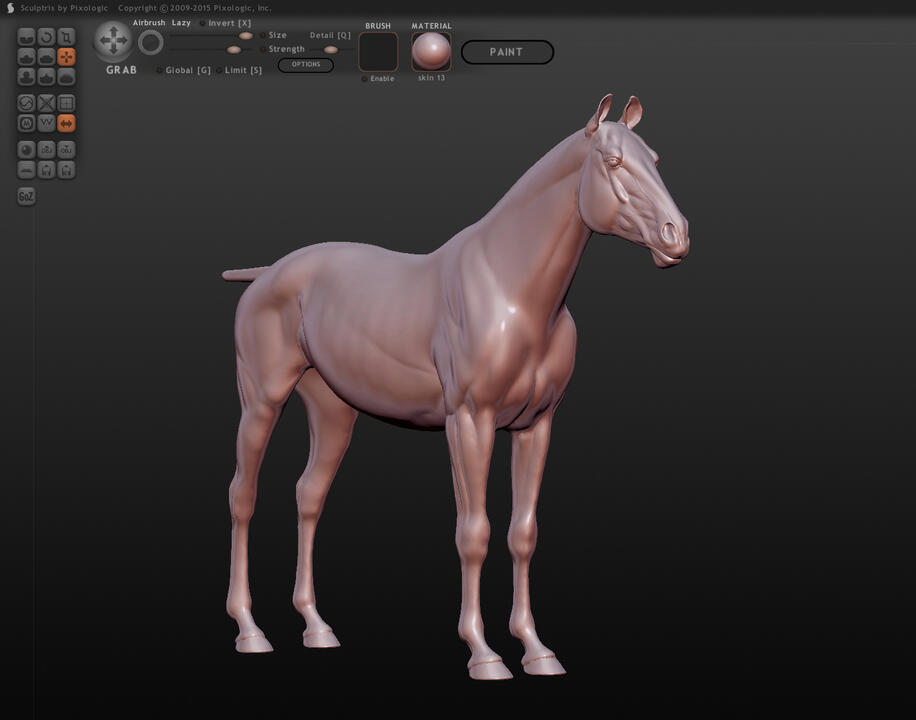Create a new sphere
The width and height of the screenshot is (916, 720).
(26, 150)
